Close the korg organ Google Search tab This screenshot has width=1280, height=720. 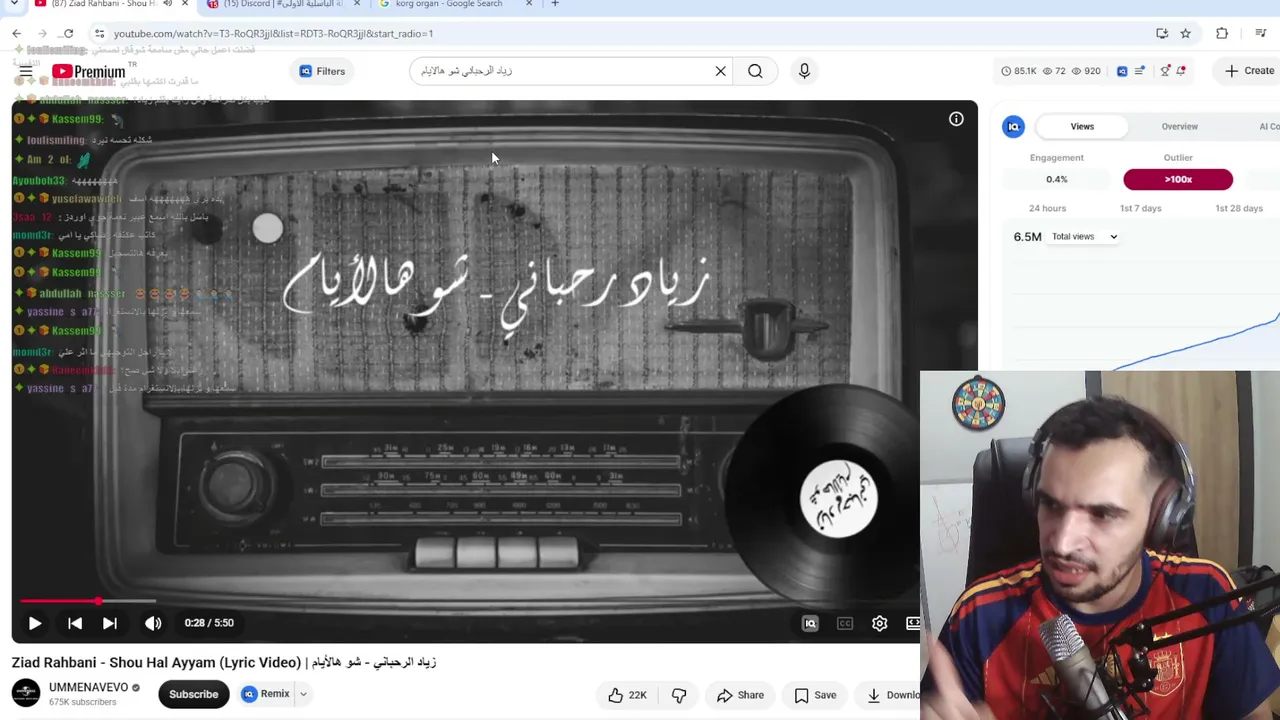(x=529, y=4)
